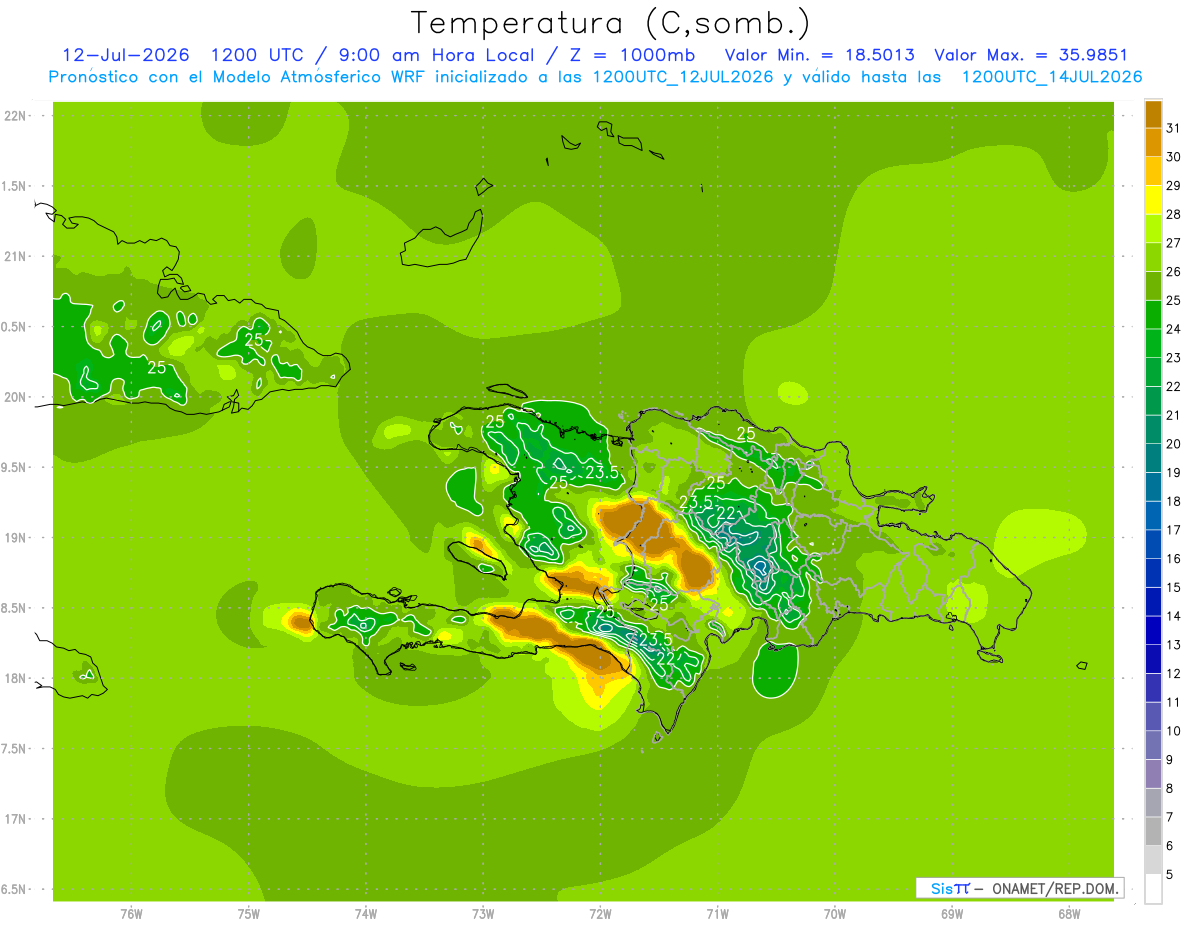Viewport: 1200px width, 927px height.
Task: Click legend value "5"
Action: [x=1170, y=874]
